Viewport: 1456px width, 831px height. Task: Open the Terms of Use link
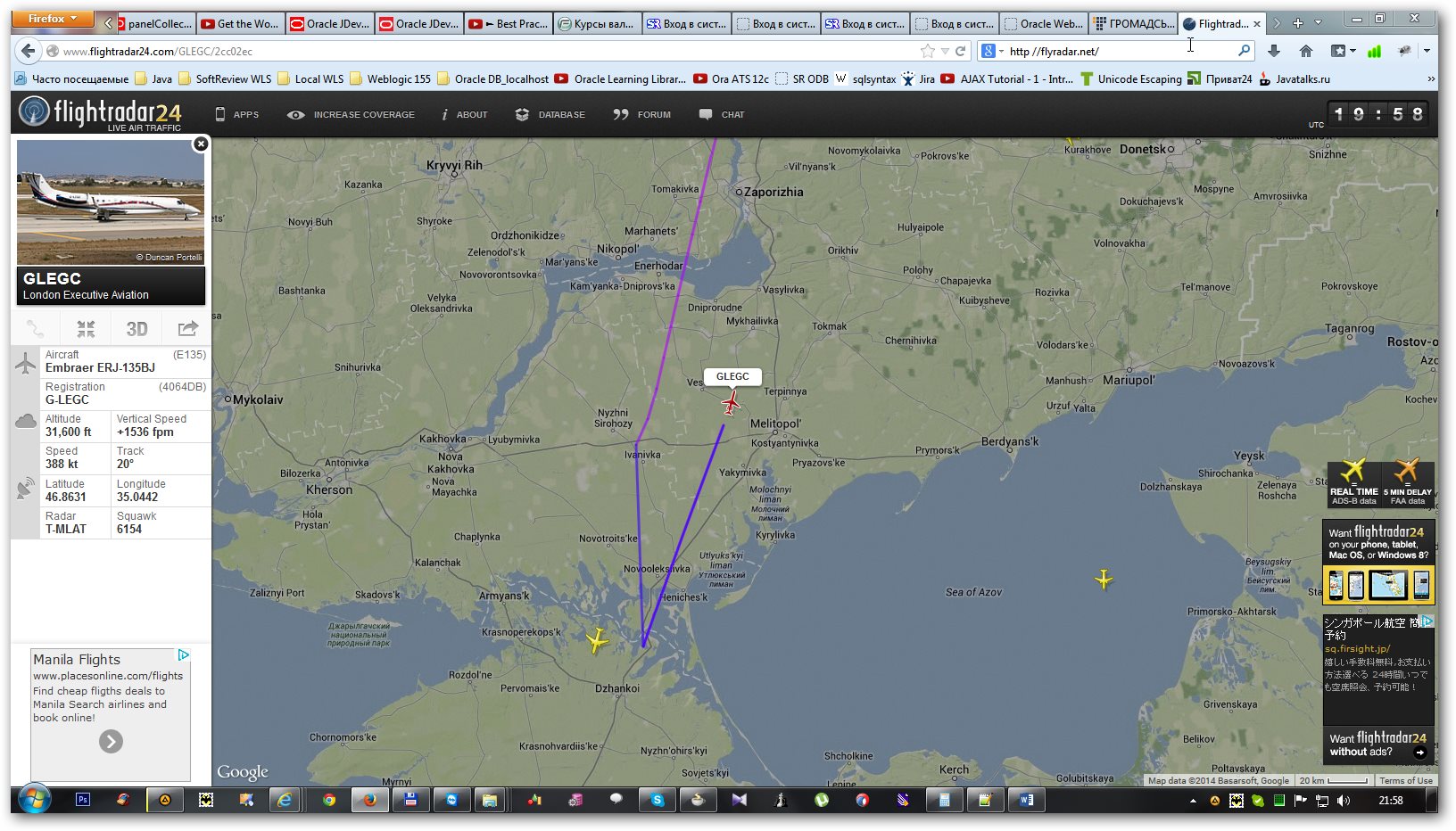pyautogui.click(x=1406, y=780)
